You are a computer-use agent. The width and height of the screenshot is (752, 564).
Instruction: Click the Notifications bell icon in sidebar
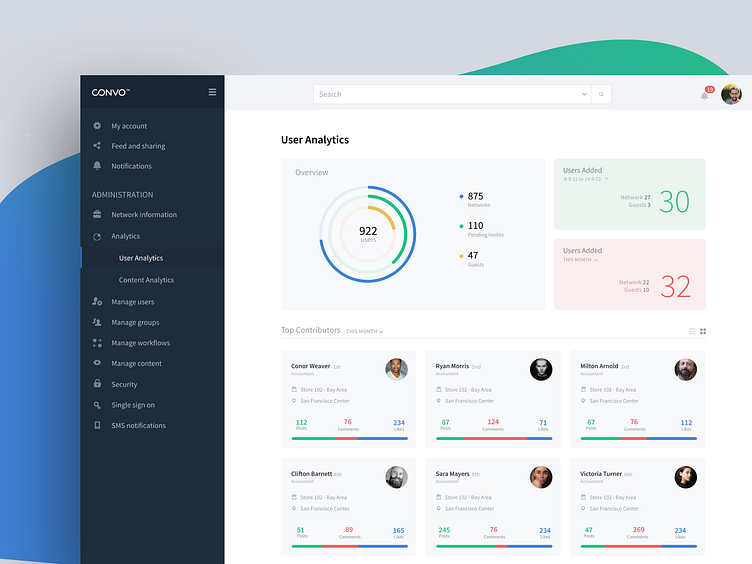(97, 165)
